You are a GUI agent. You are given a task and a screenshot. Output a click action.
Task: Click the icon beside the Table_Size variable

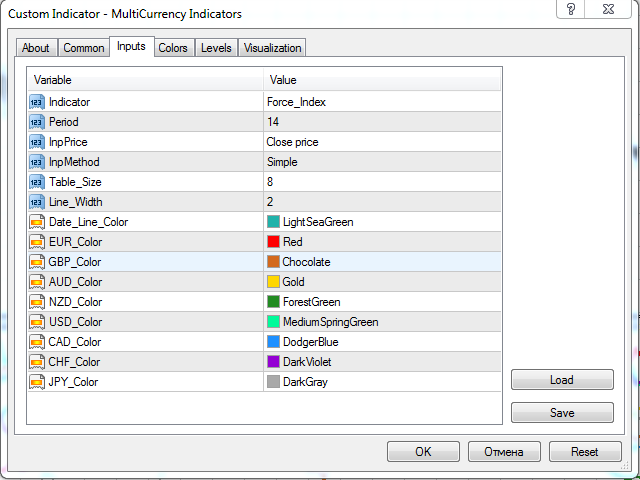(37, 182)
